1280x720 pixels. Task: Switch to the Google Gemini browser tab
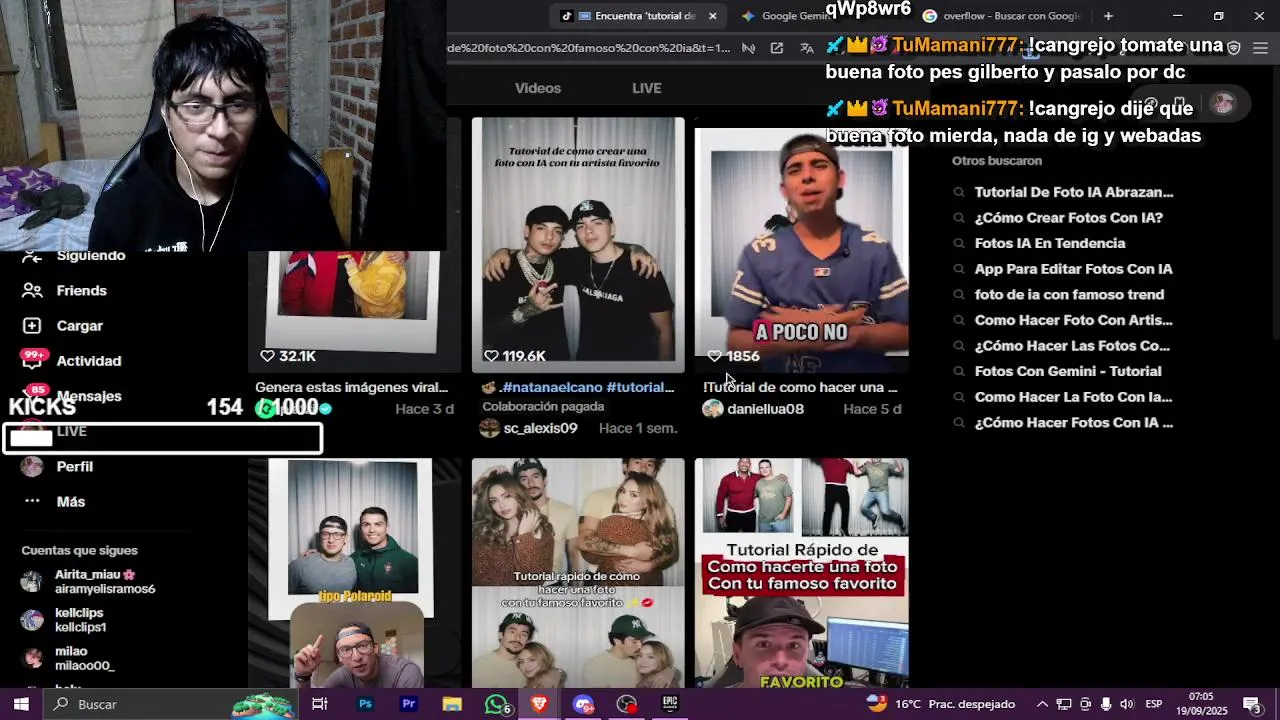(x=785, y=16)
